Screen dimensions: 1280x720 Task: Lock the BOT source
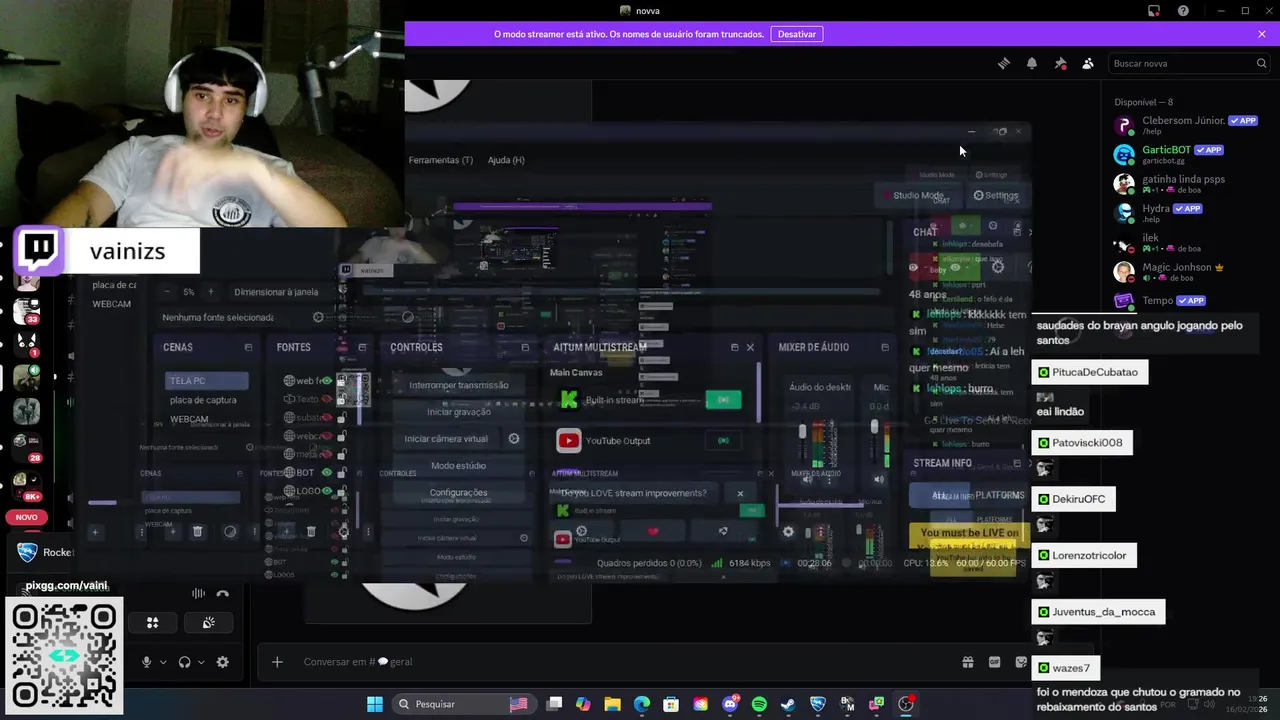click(x=341, y=472)
